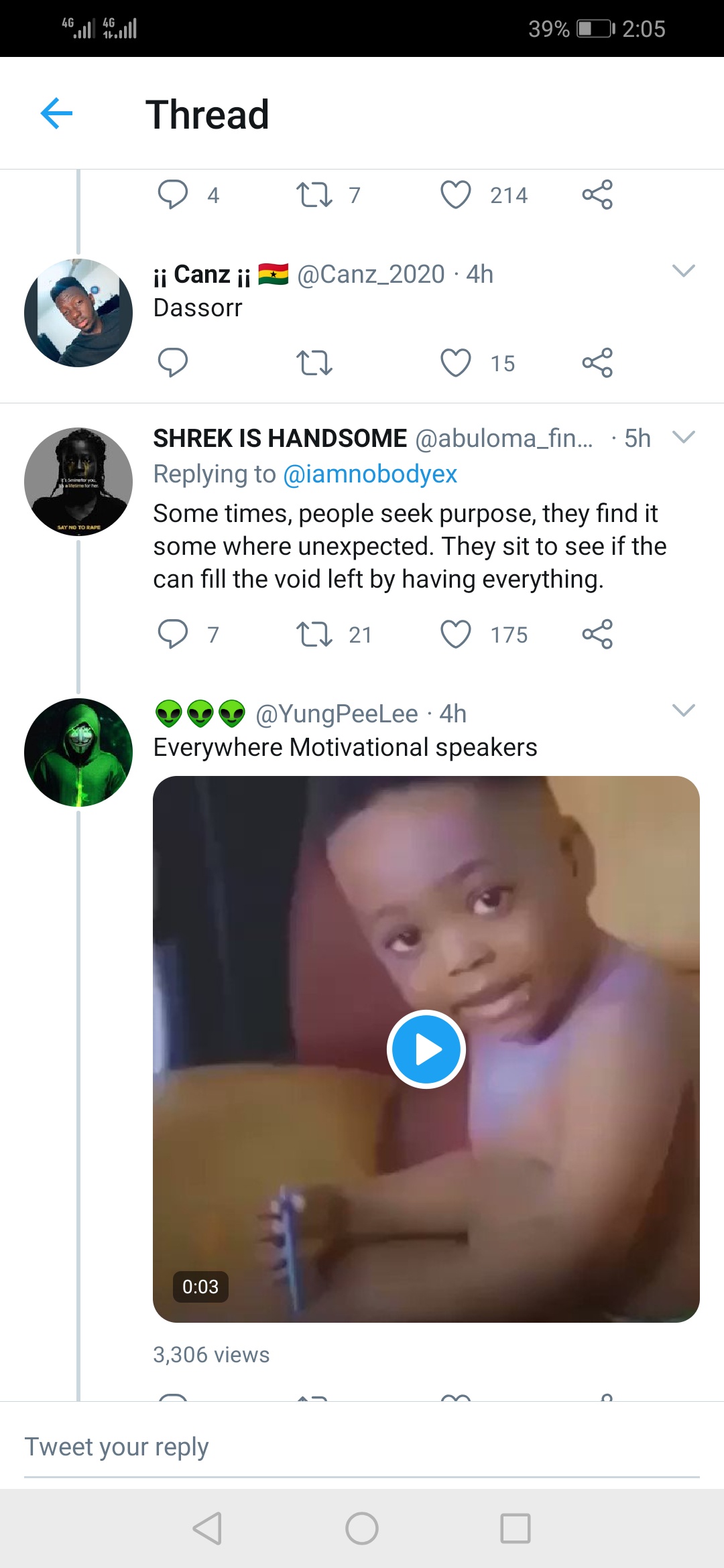
Task: Like the top tweet with 214 likes
Action: 456,195
